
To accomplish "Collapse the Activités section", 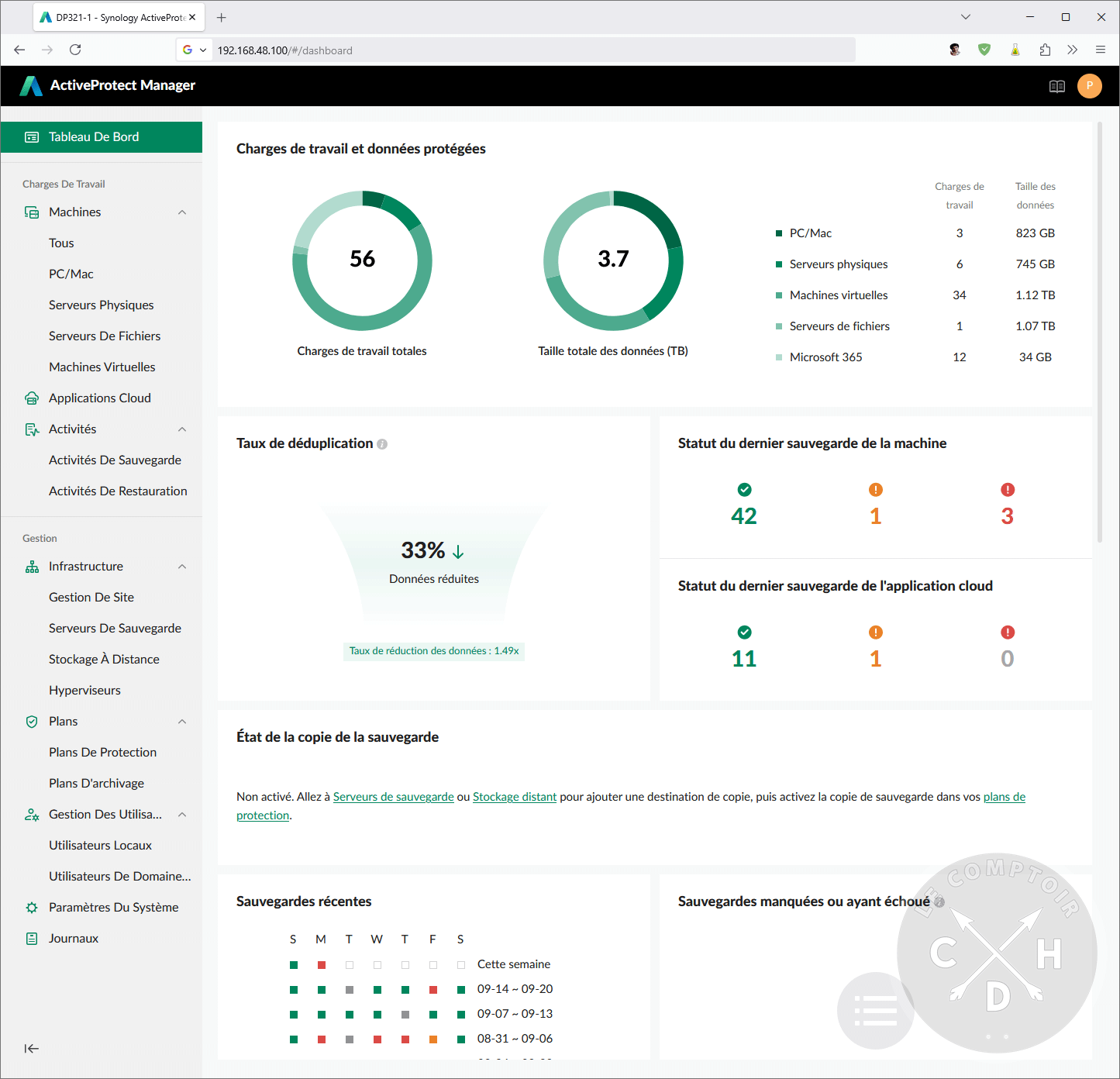I will 182,429.
